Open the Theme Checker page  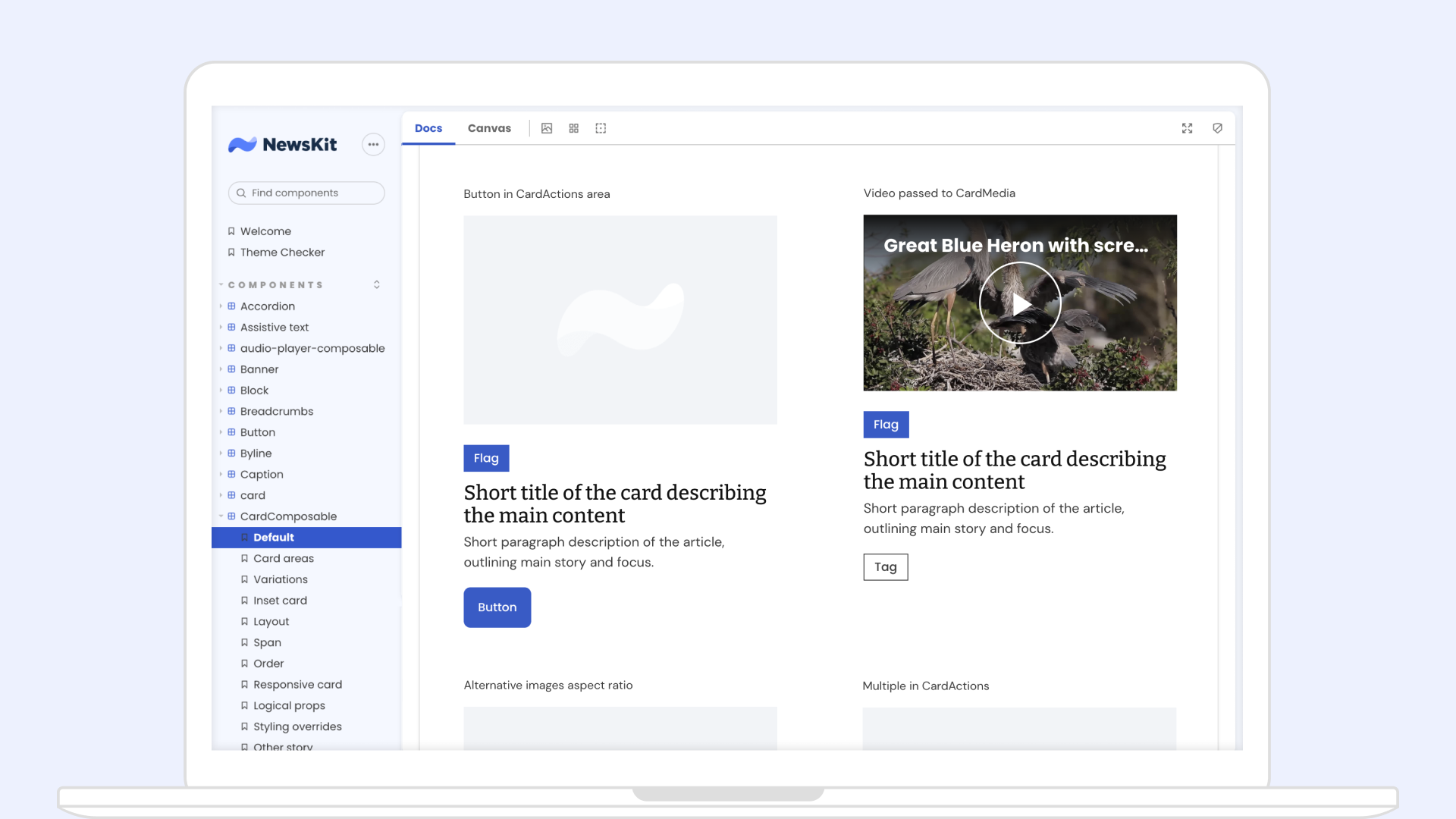click(282, 253)
